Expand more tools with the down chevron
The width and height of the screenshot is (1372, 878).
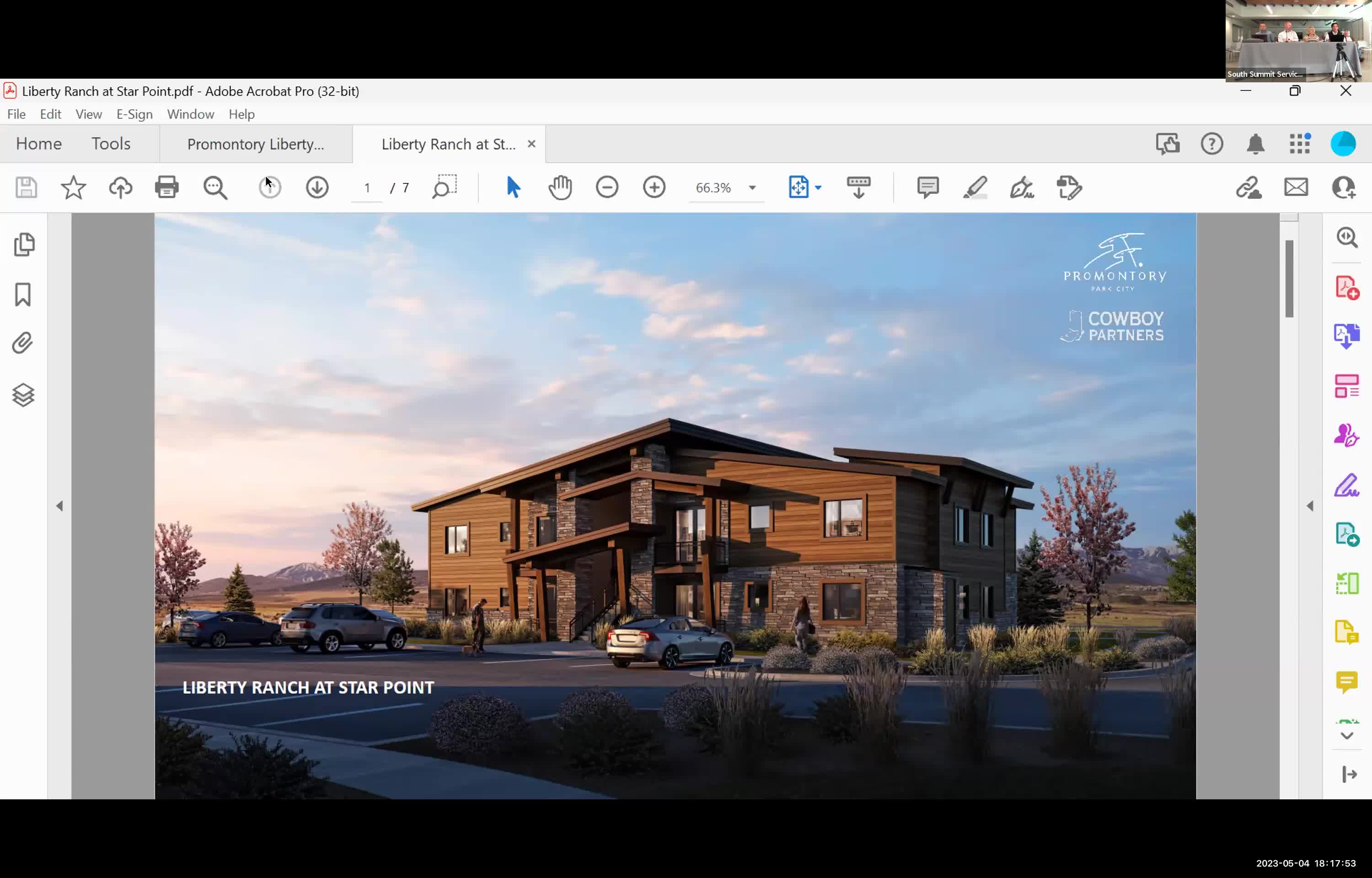tap(1347, 735)
